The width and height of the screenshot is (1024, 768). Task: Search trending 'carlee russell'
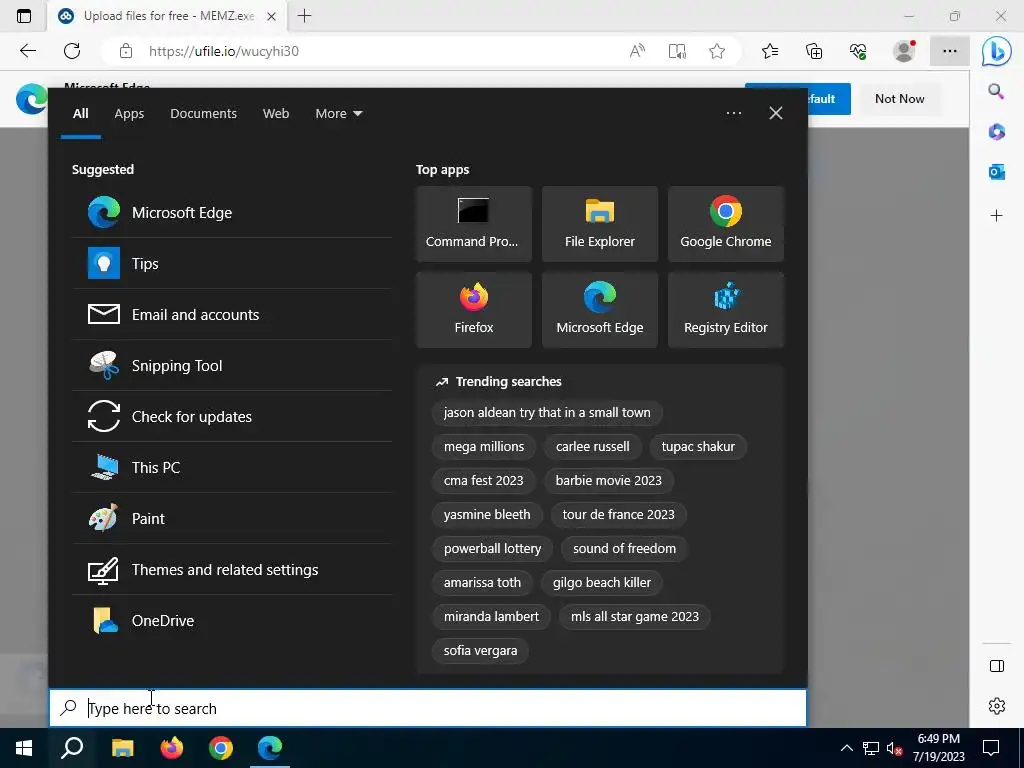pyautogui.click(x=592, y=447)
